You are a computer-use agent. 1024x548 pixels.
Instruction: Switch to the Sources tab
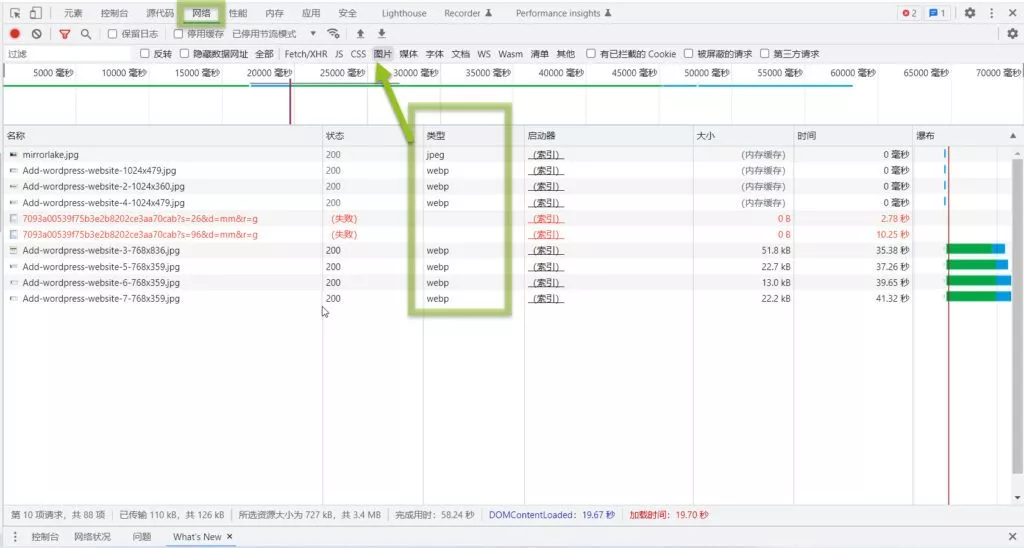tap(160, 13)
